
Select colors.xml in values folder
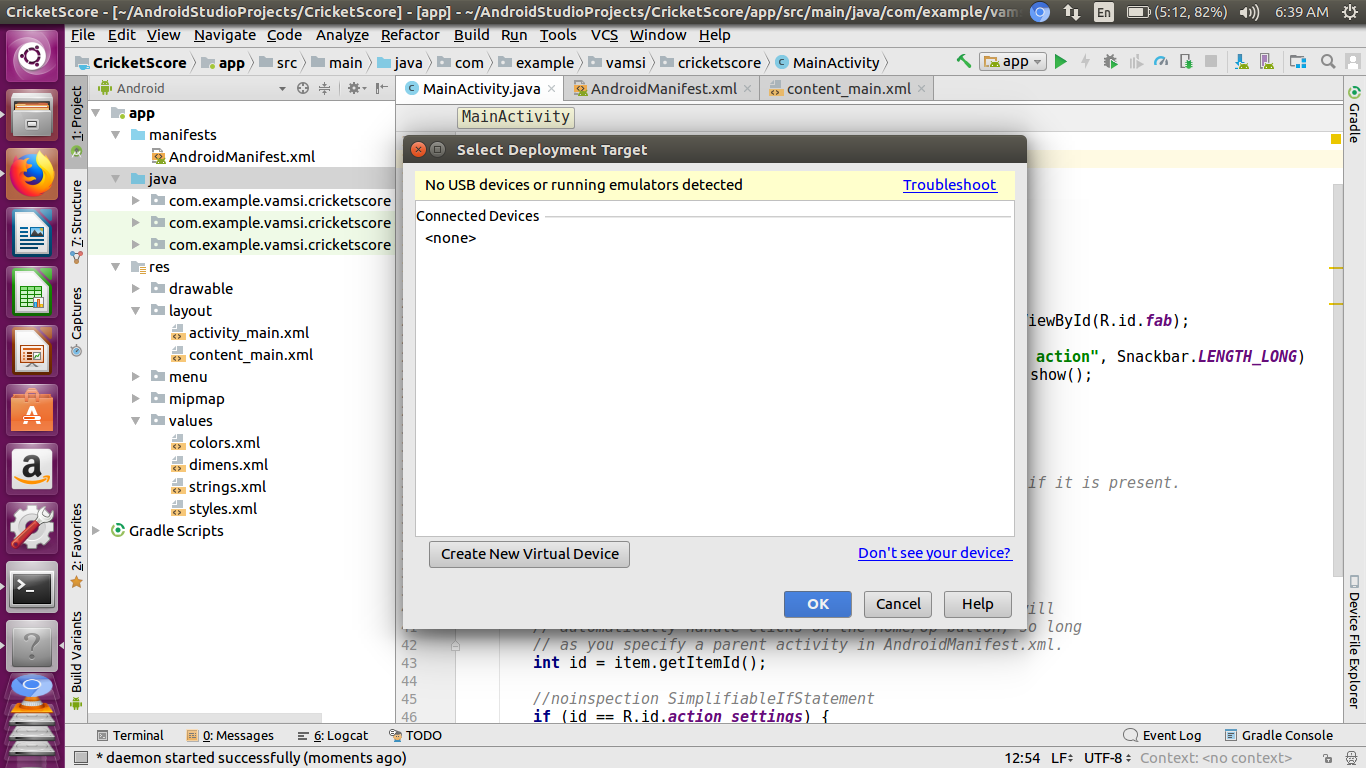pyautogui.click(x=224, y=443)
